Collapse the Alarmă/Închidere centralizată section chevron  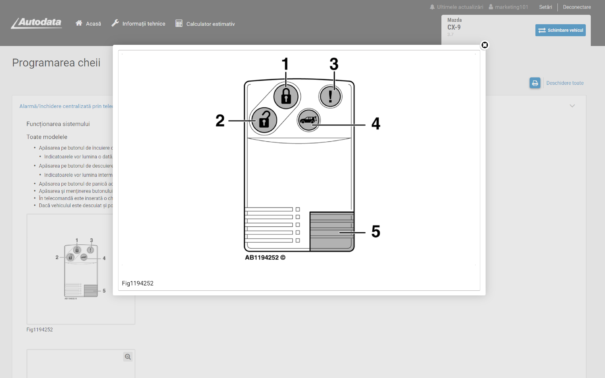click(x=572, y=106)
